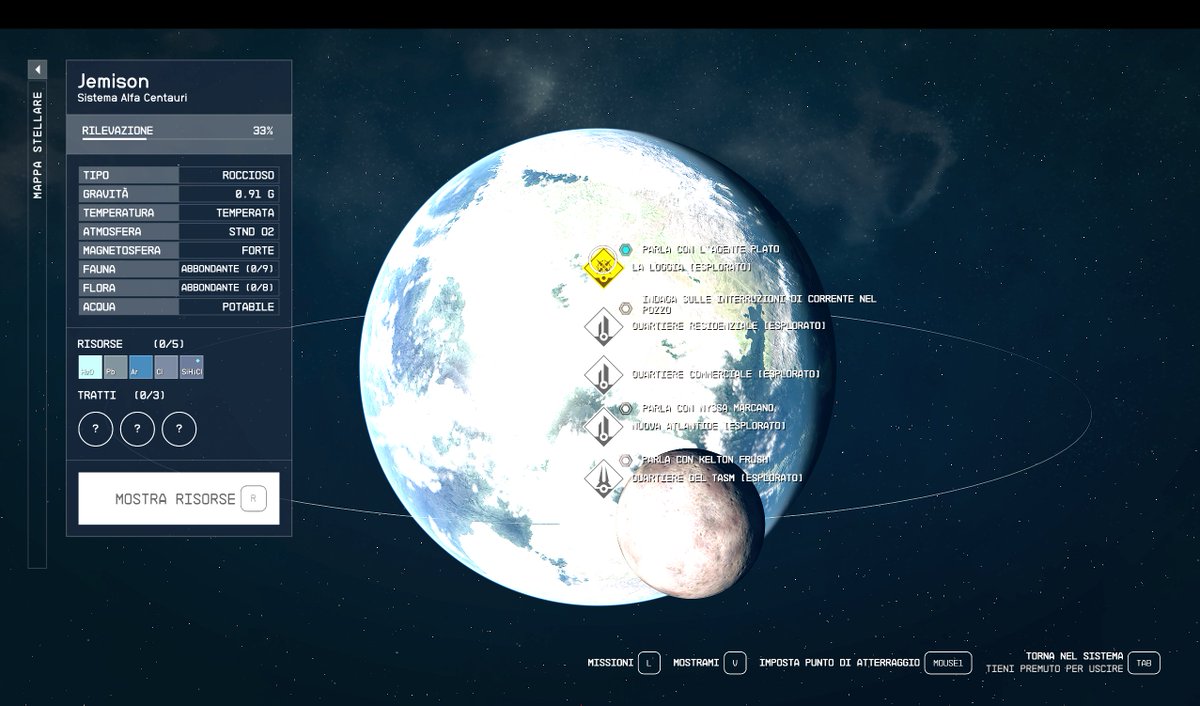Select mission text 'Indaga sulle interruzioni di corrente nel pozzo'
This screenshot has height=706, width=1200.
tap(759, 304)
